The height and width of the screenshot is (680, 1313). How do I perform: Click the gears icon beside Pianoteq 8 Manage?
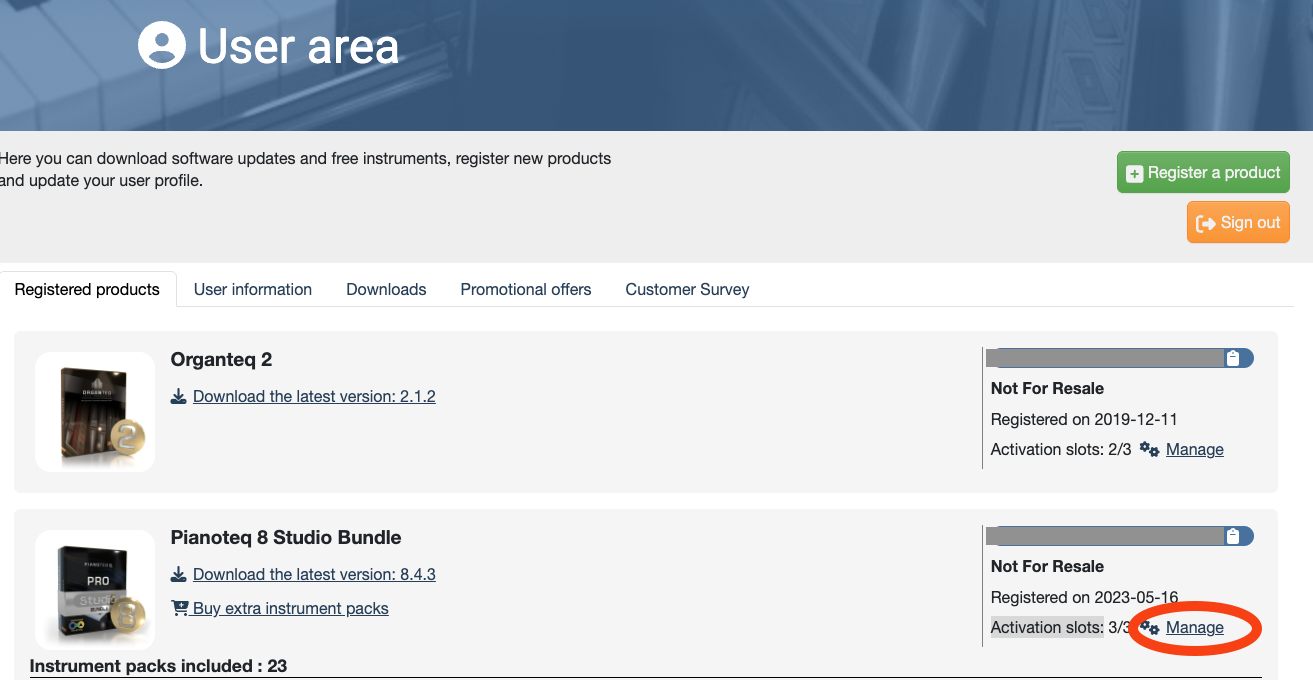click(x=1150, y=628)
